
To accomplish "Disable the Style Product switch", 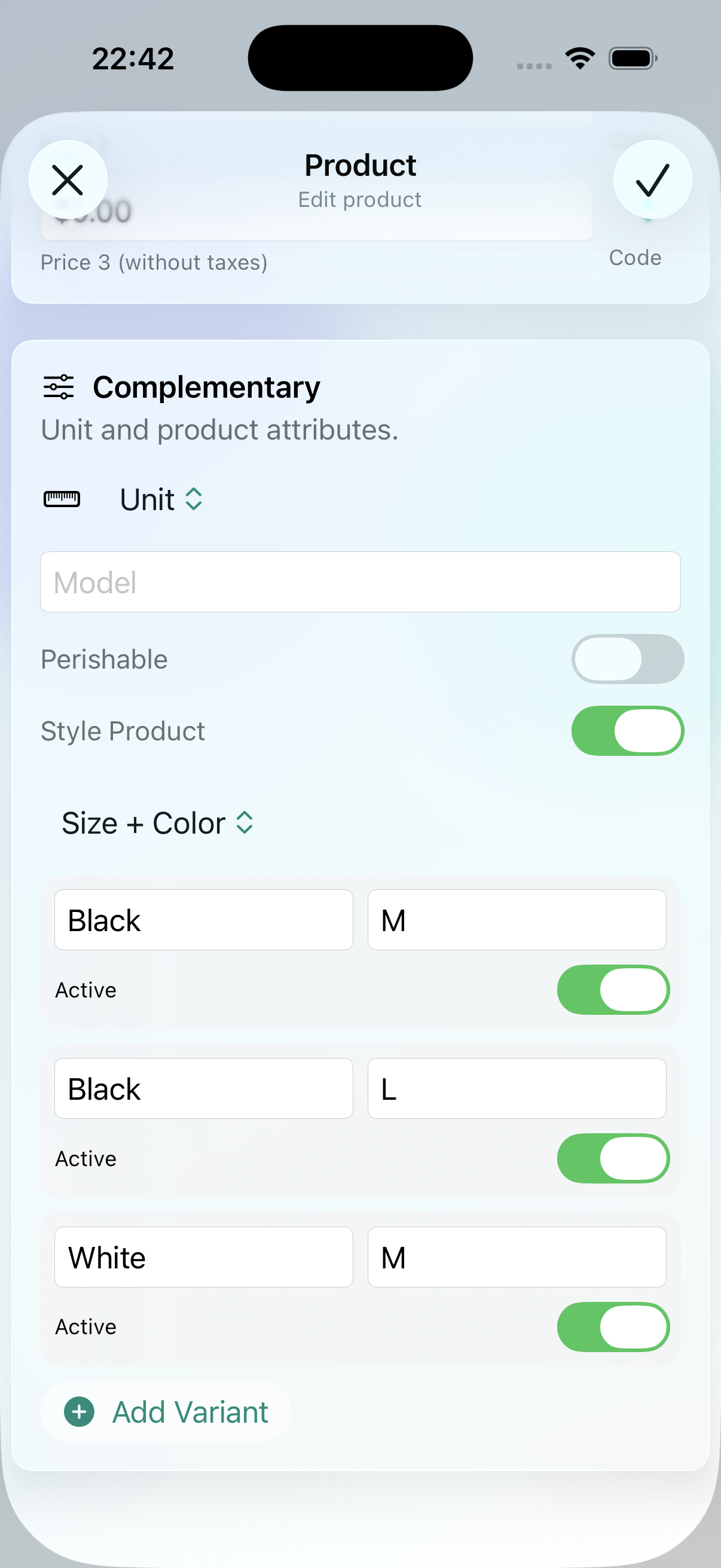I will [627, 730].
